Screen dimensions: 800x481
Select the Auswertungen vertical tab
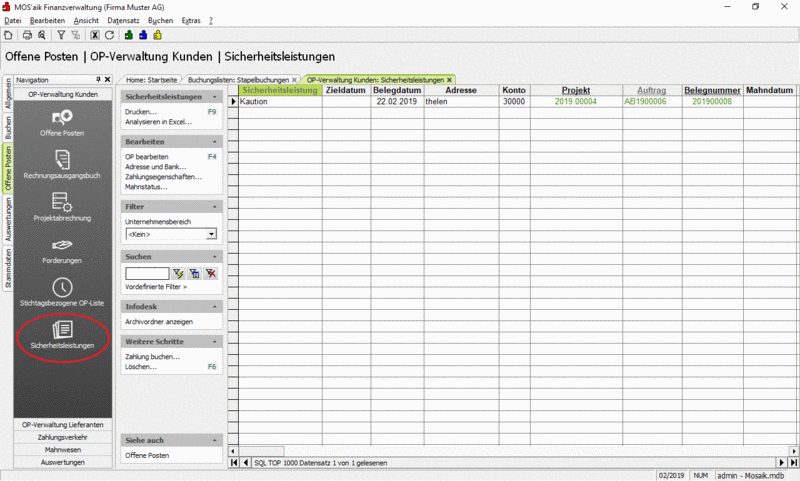8,219
